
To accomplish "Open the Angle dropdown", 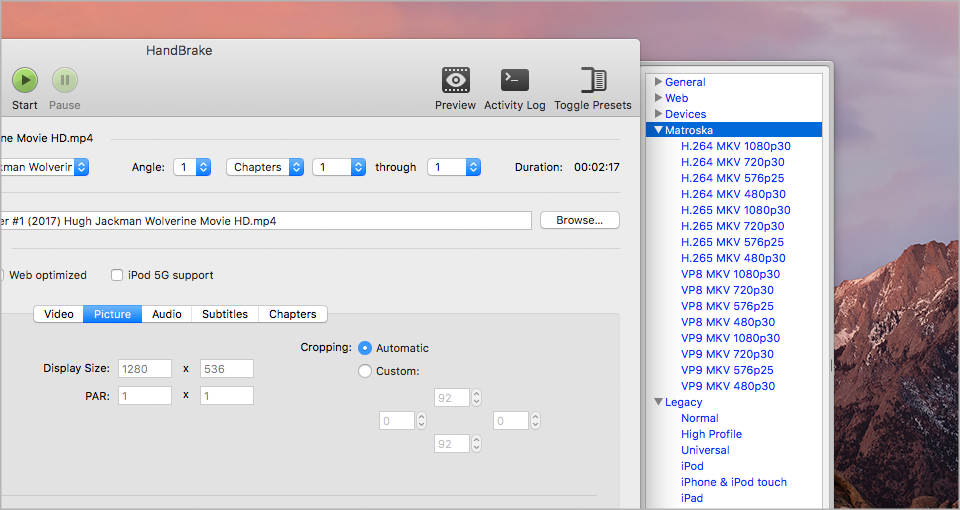I will (192, 167).
